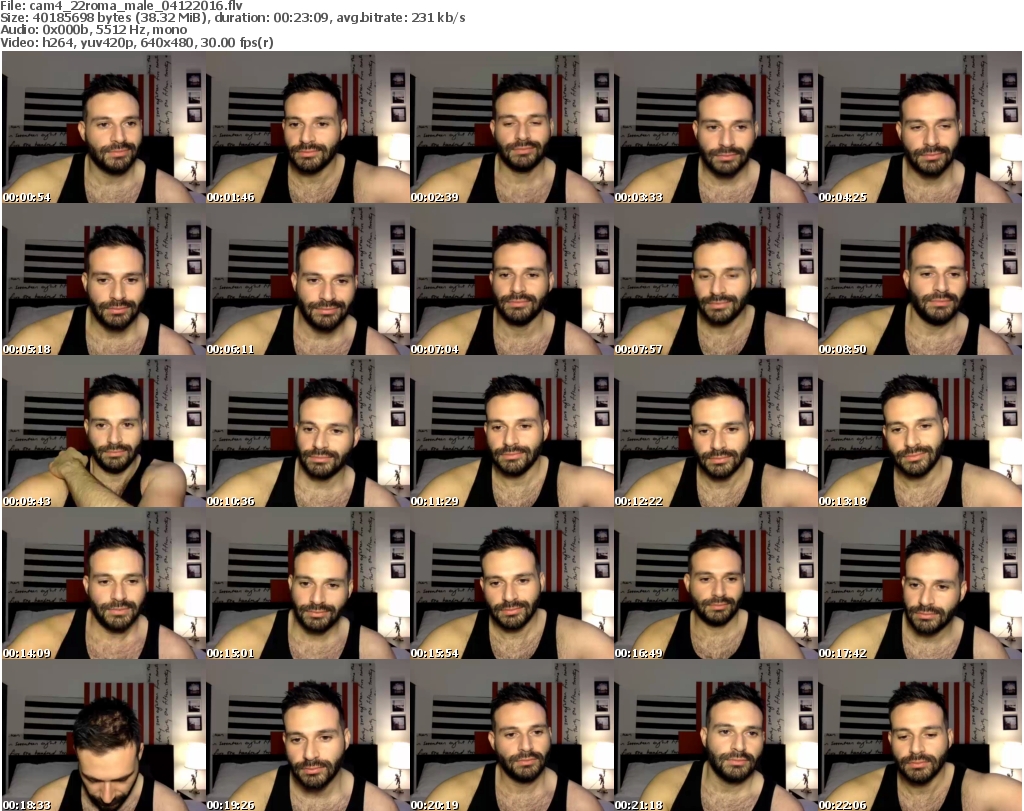Open the frame stamped 00:07:57
Image resolution: width=1024 pixels, height=811 pixels.
(x=715, y=279)
